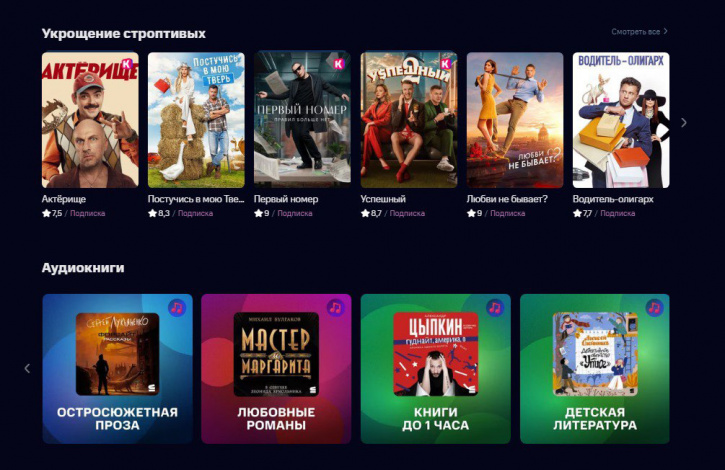Select the Книги до 1 часа category
Image resolution: width=725 pixels, height=470 pixels.
[436, 369]
